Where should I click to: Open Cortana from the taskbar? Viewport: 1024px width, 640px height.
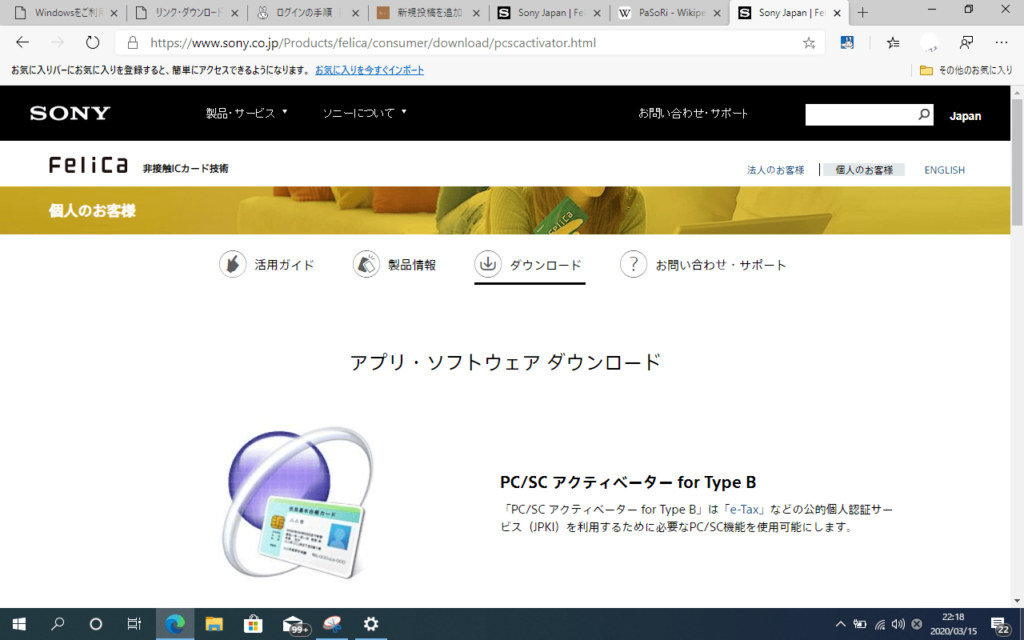96,624
